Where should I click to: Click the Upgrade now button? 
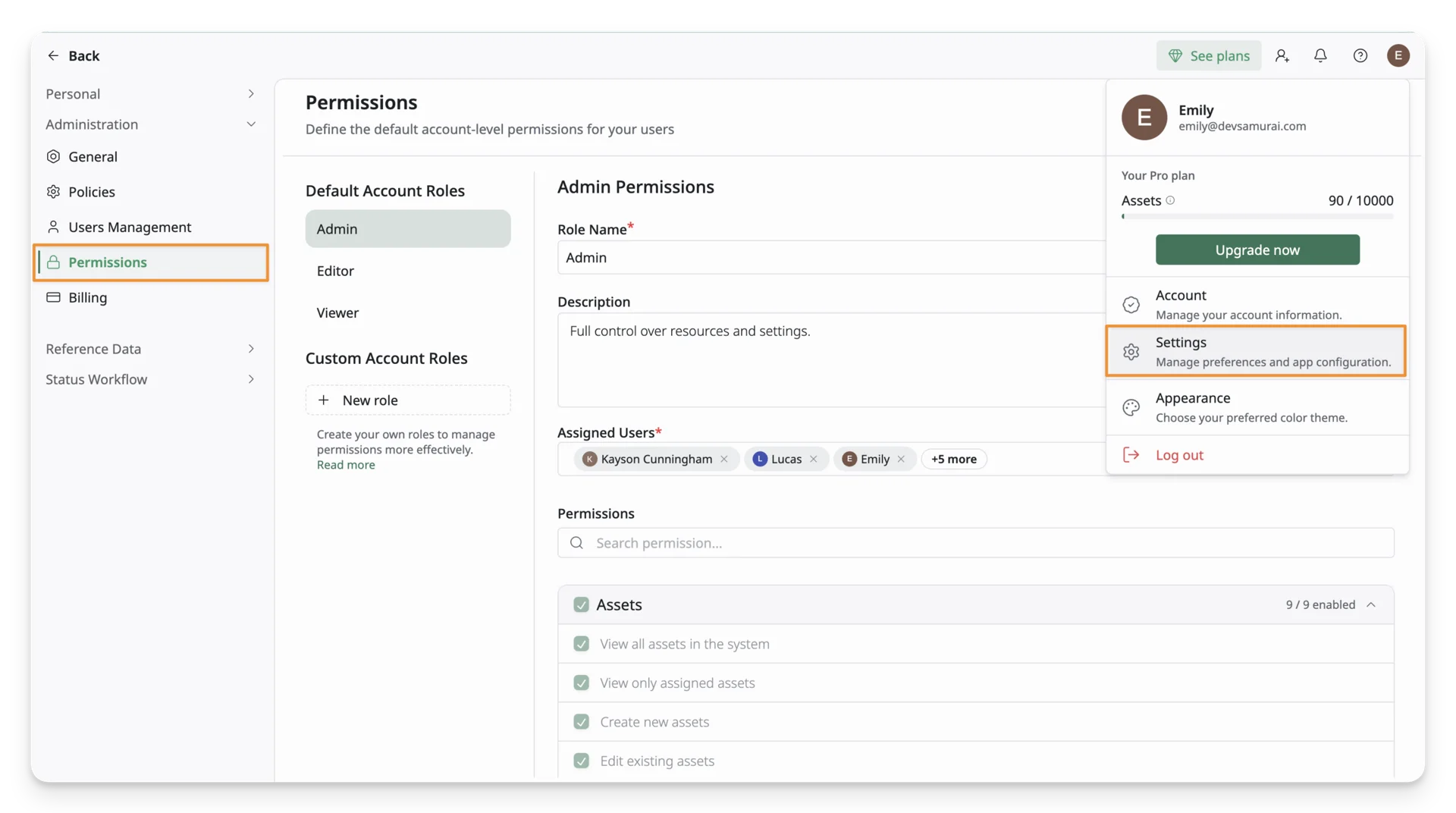pyautogui.click(x=1257, y=250)
